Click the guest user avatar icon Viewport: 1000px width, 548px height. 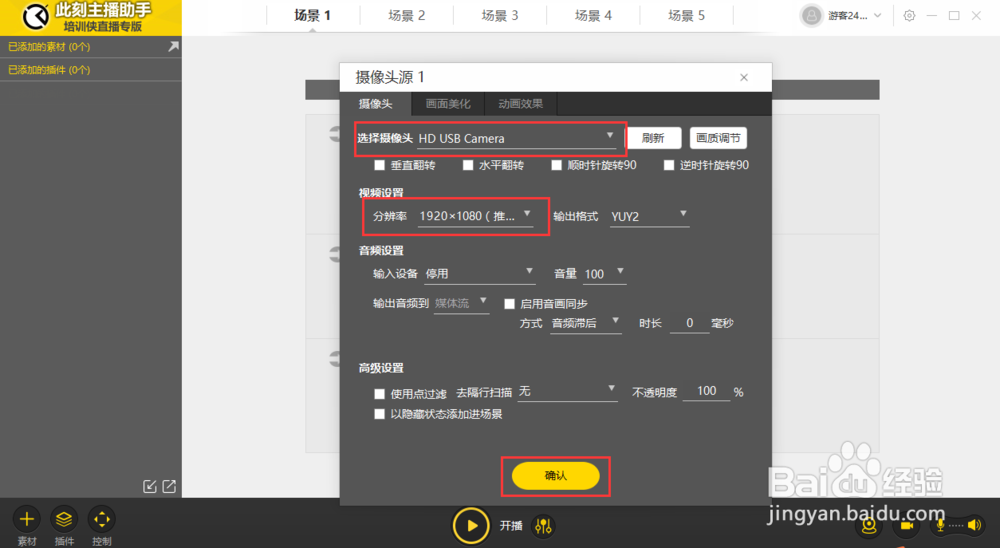pos(811,15)
